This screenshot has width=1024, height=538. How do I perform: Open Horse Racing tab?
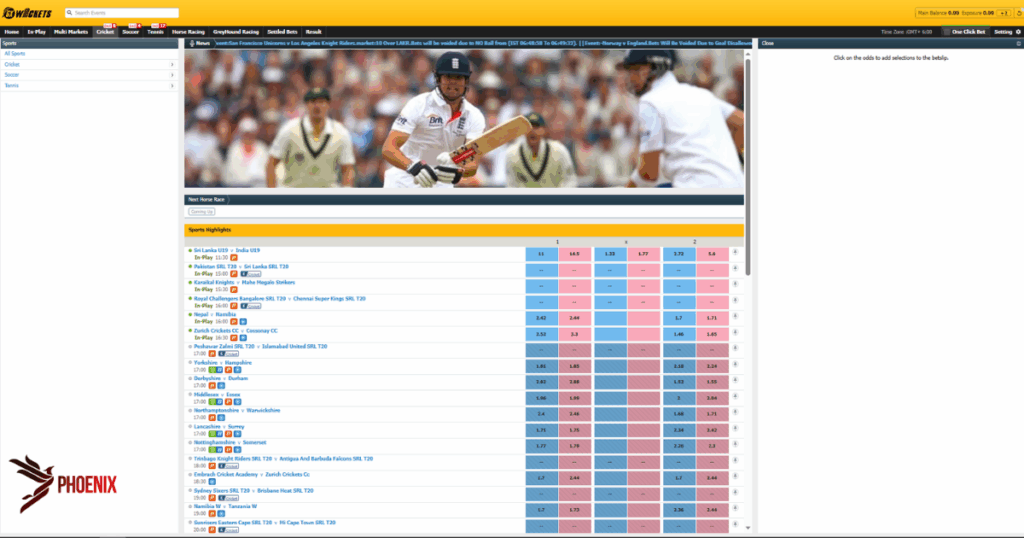(x=188, y=31)
